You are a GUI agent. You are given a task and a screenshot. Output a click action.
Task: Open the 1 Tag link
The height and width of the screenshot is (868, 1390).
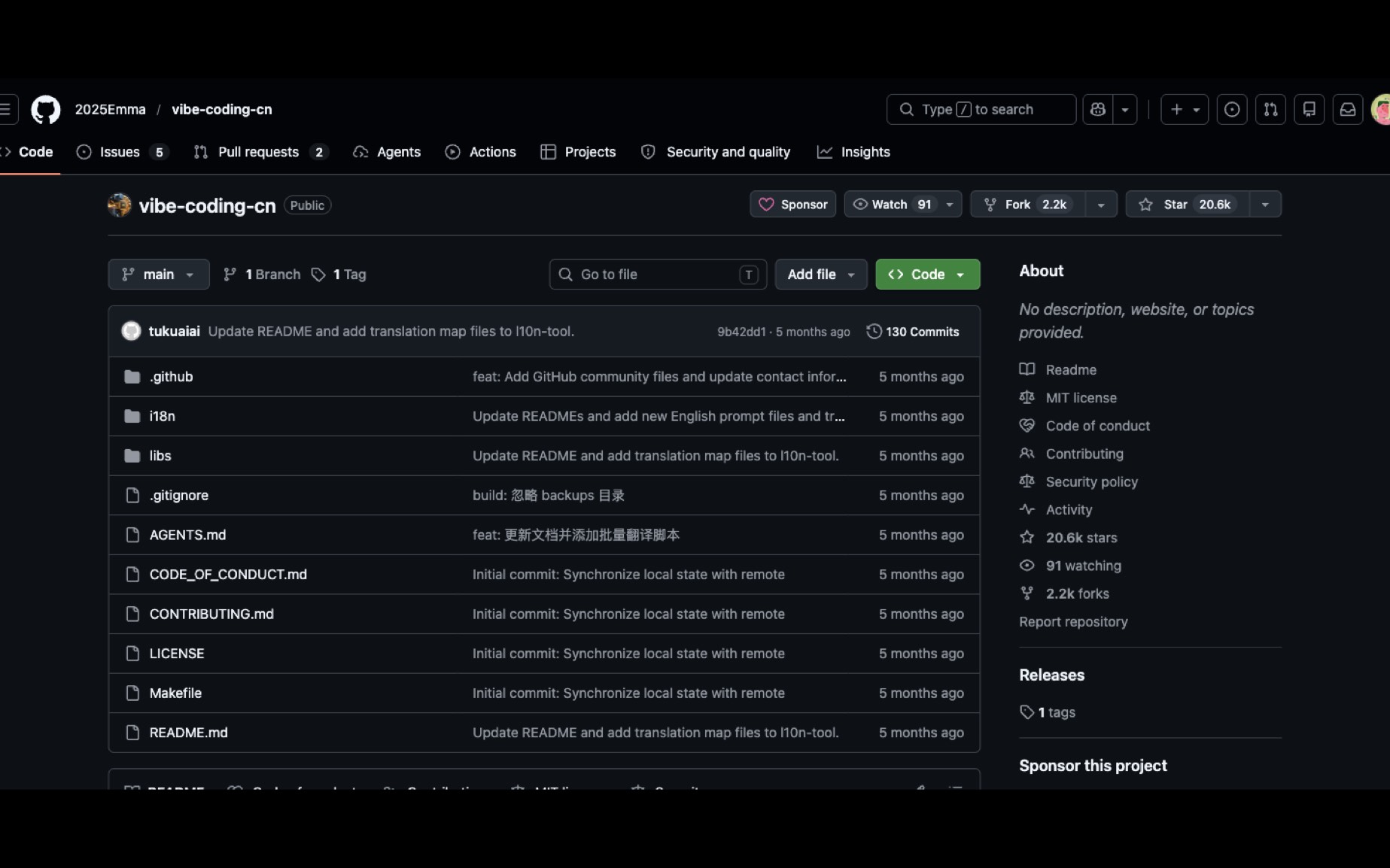[x=339, y=275]
